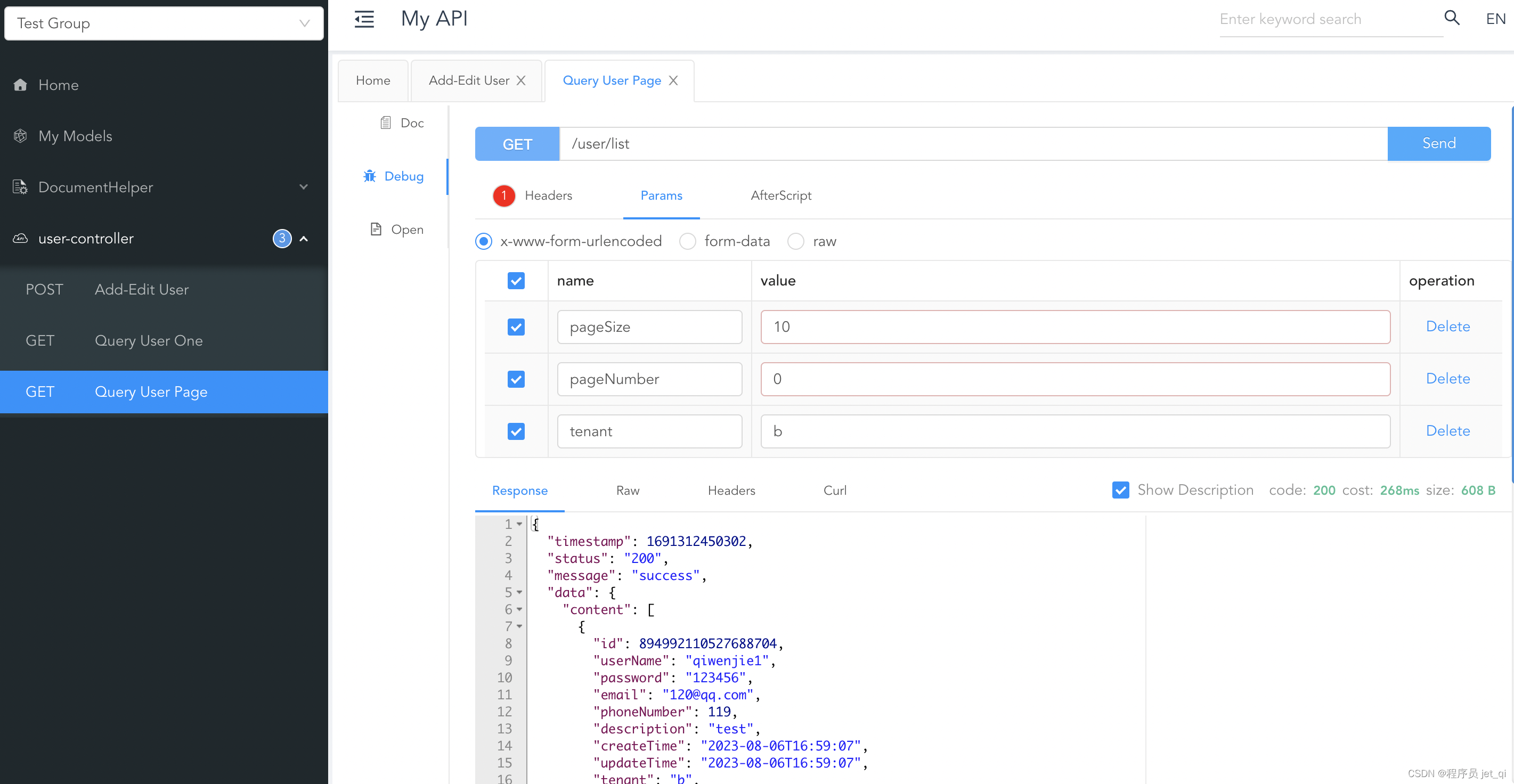Delete the tenant parameter row
Viewport: 1514px width, 784px height.
[x=1448, y=430]
